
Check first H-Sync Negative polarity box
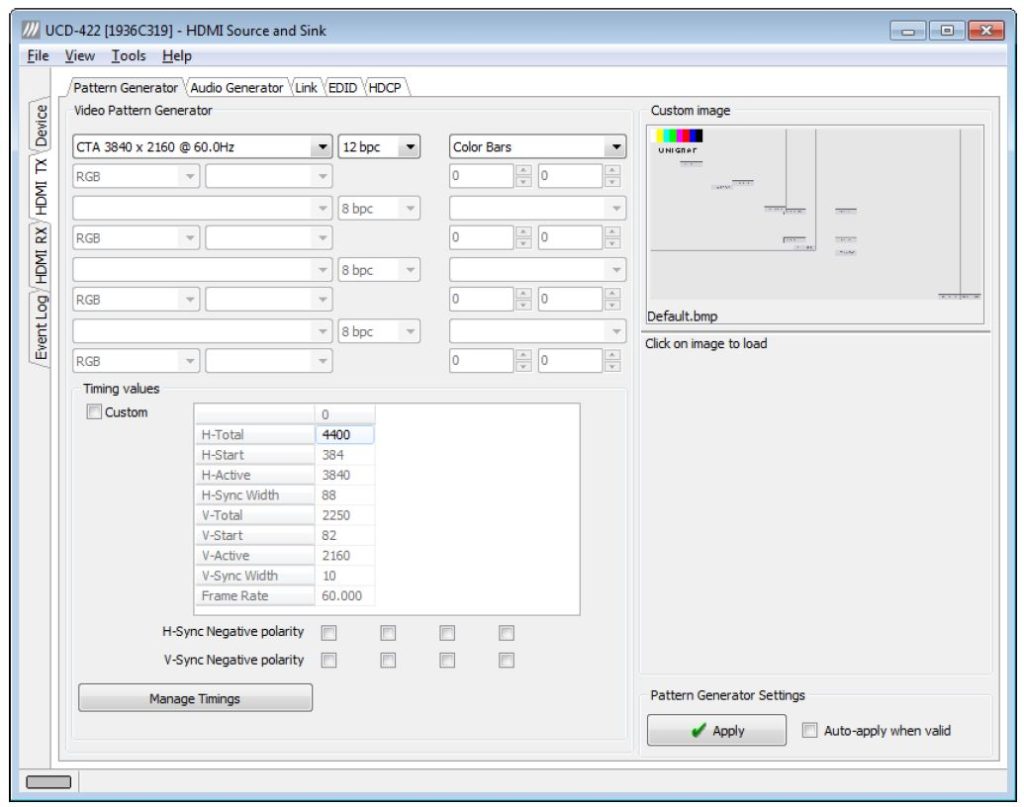[x=329, y=633]
